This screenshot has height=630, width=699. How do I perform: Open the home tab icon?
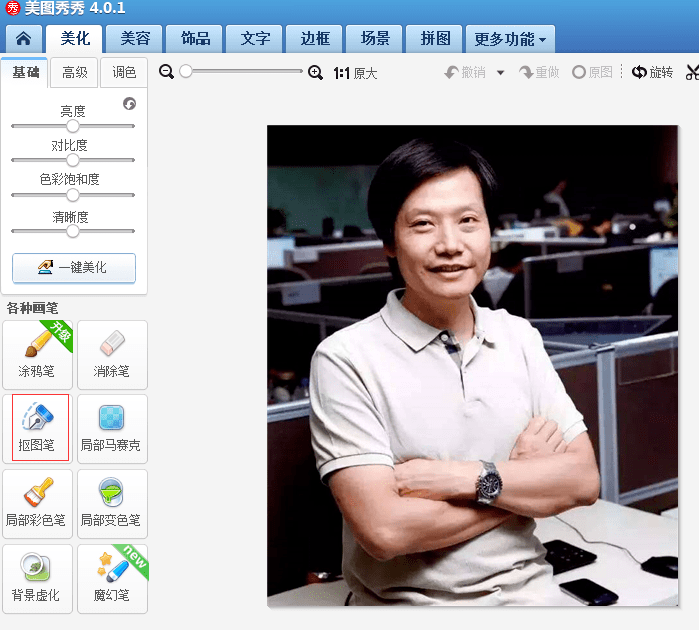point(24,39)
